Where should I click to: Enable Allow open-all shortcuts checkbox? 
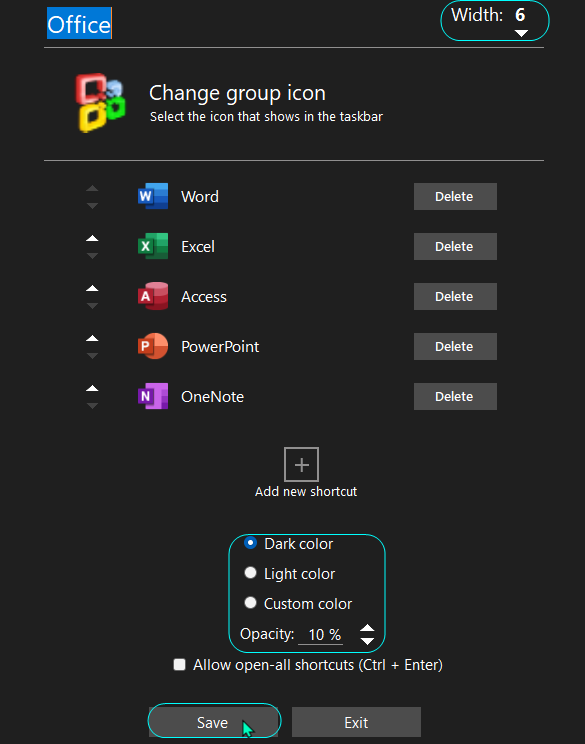(x=179, y=664)
